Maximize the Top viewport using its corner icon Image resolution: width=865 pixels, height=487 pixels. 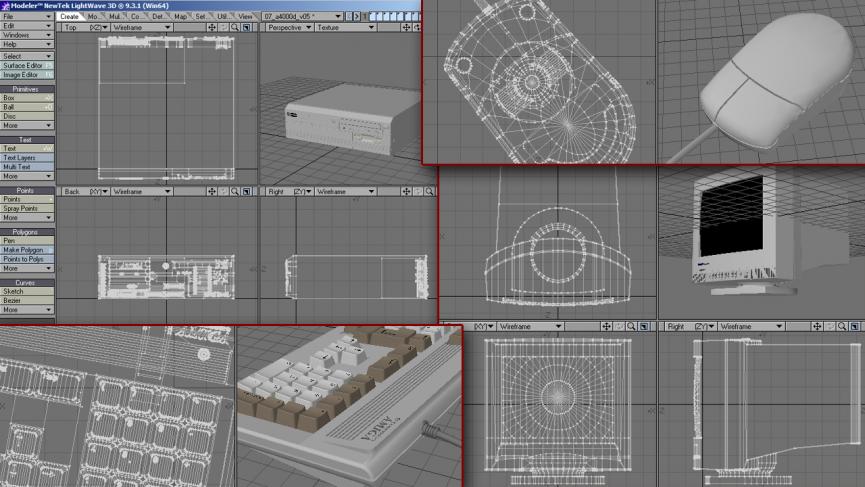(246, 28)
